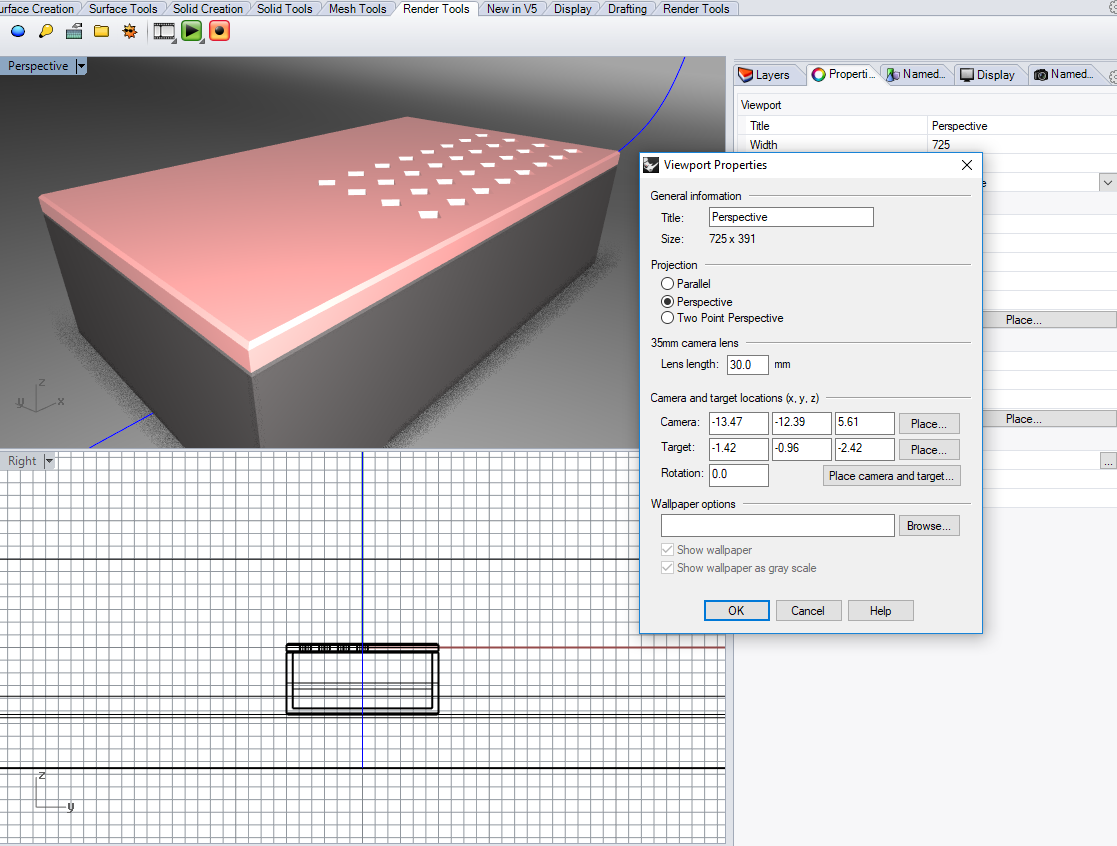
Task: Switch to the Solid Tools toolbar tab
Action: tap(284, 9)
